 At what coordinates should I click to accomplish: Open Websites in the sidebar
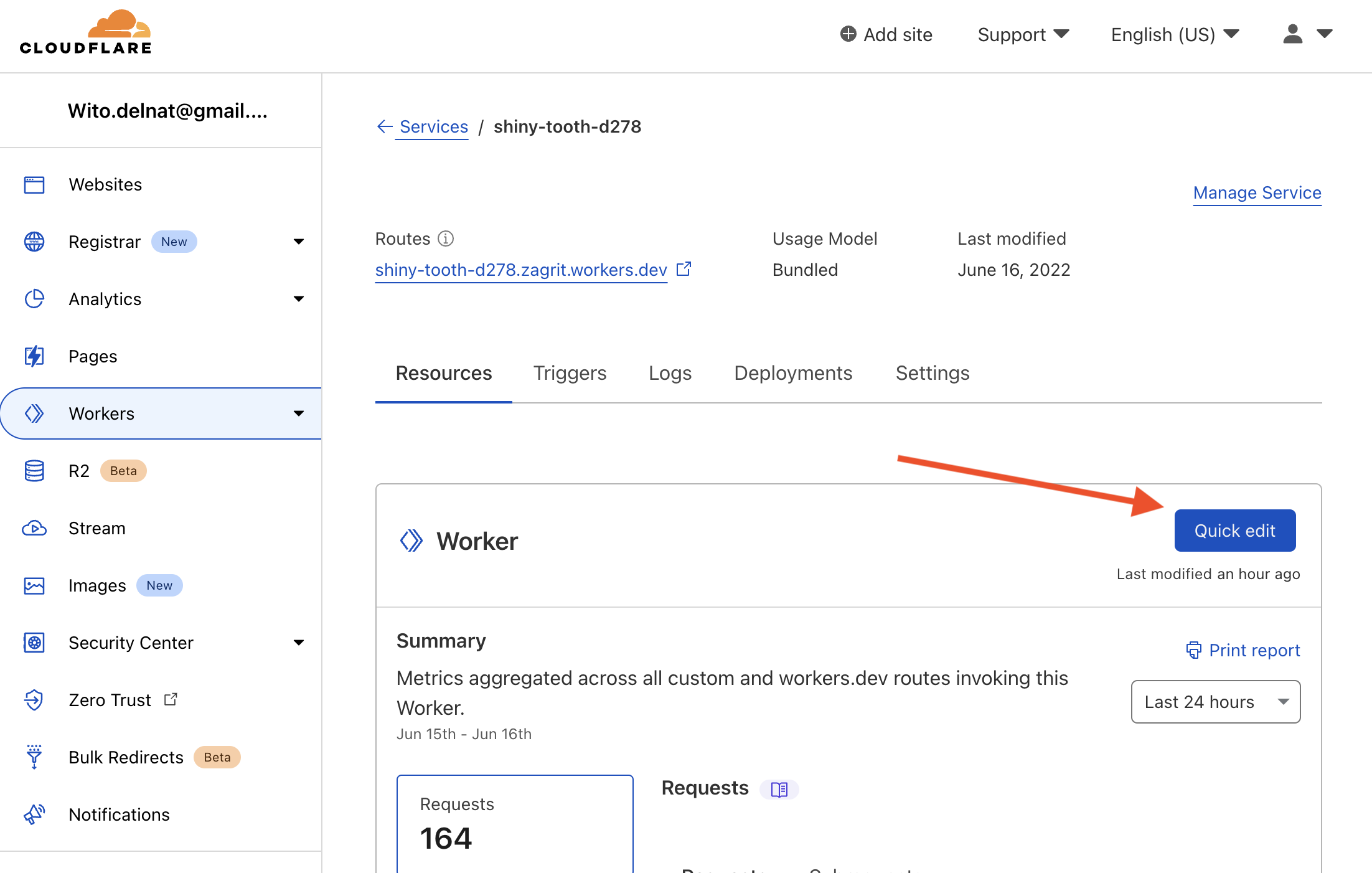pos(161,185)
